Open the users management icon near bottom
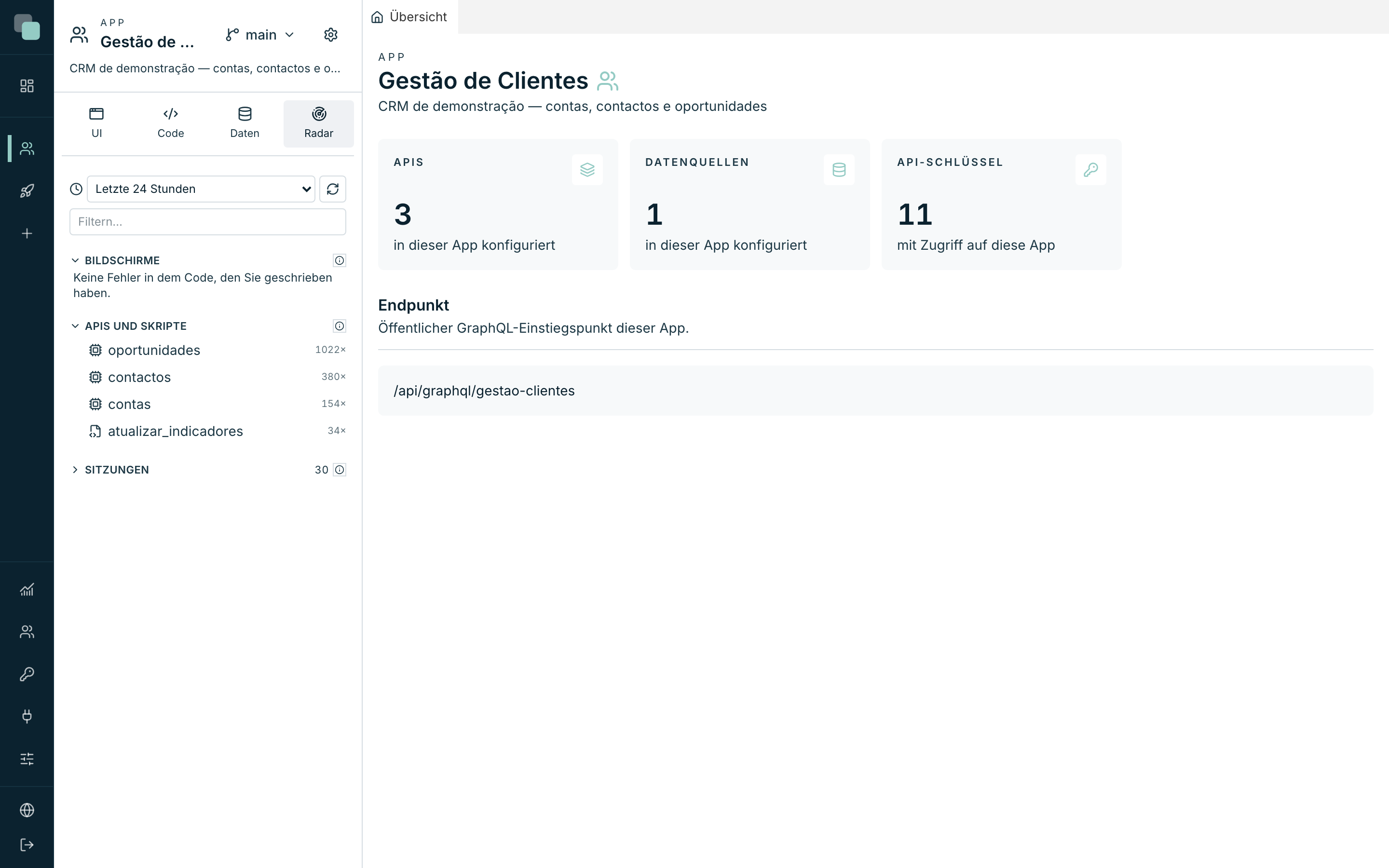The height and width of the screenshot is (868, 1389). click(x=27, y=632)
